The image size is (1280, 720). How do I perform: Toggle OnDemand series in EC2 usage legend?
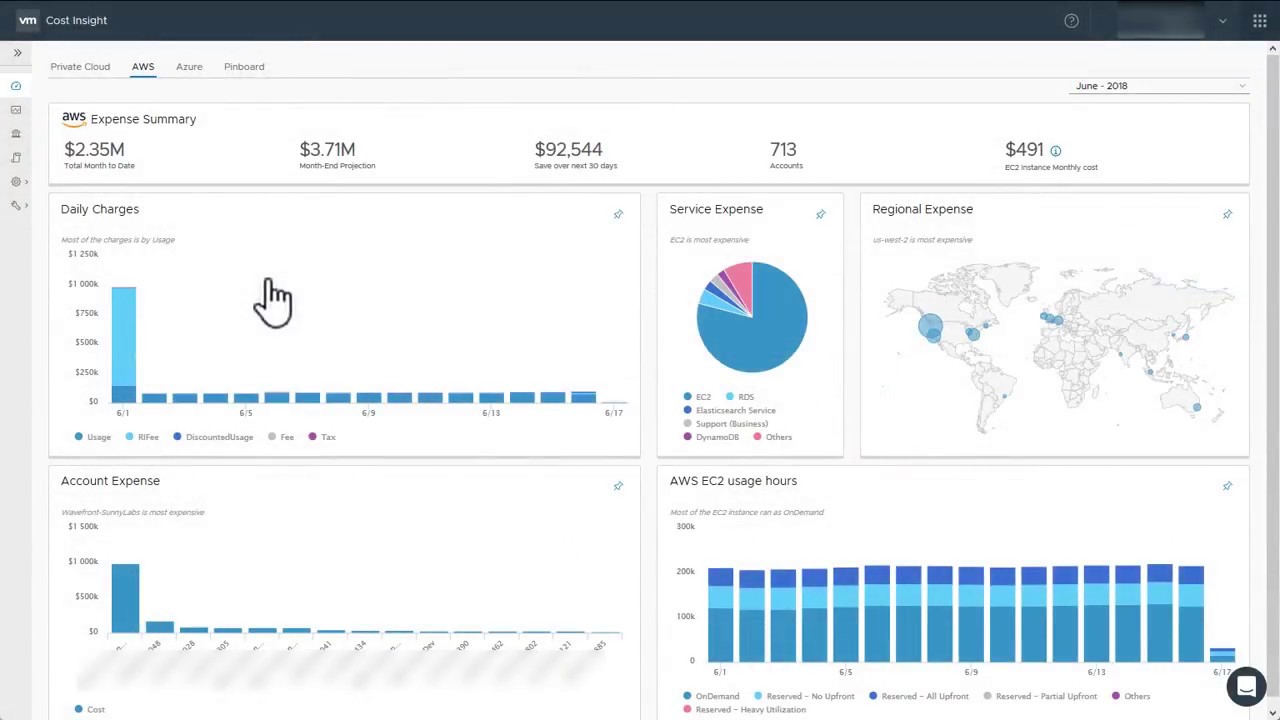point(711,696)
